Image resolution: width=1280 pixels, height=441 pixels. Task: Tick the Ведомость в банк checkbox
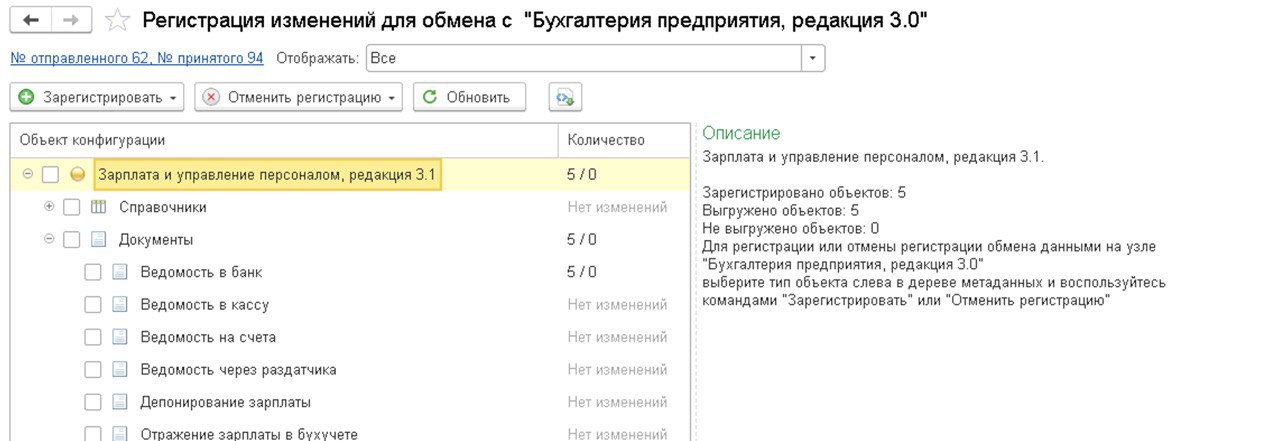point(93,272)
